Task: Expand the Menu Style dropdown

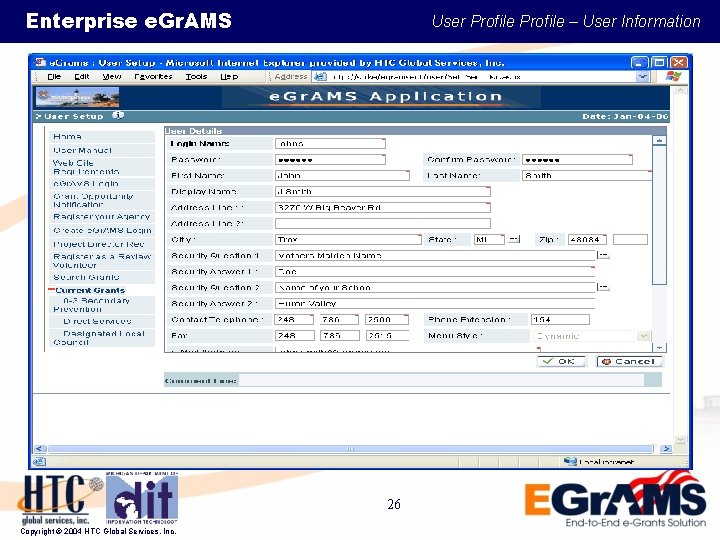Action: pos(644,336)
